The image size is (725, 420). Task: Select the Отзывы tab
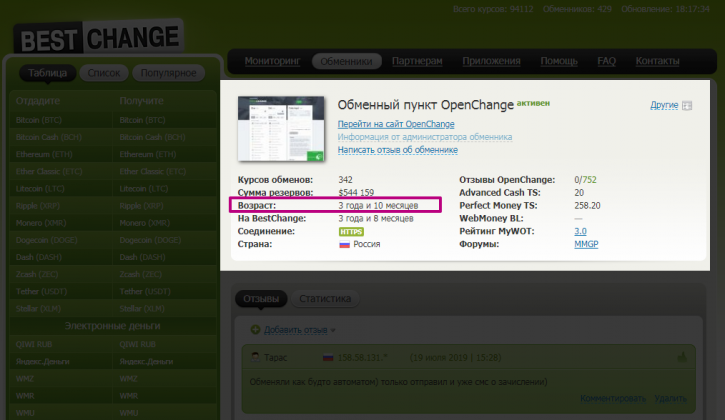(x=261, y=299)
